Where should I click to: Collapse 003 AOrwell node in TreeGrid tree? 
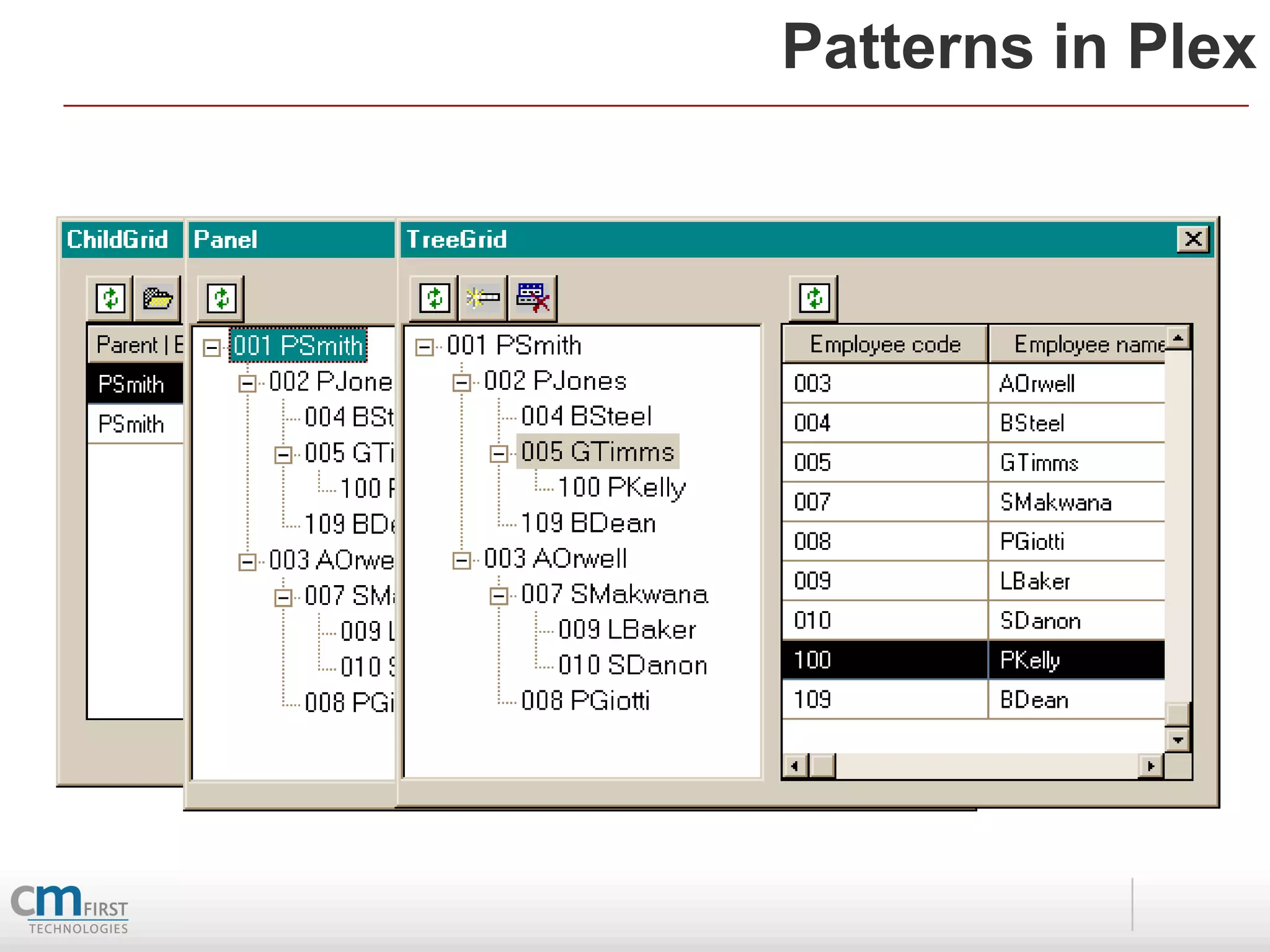click(x=461, y=560)
